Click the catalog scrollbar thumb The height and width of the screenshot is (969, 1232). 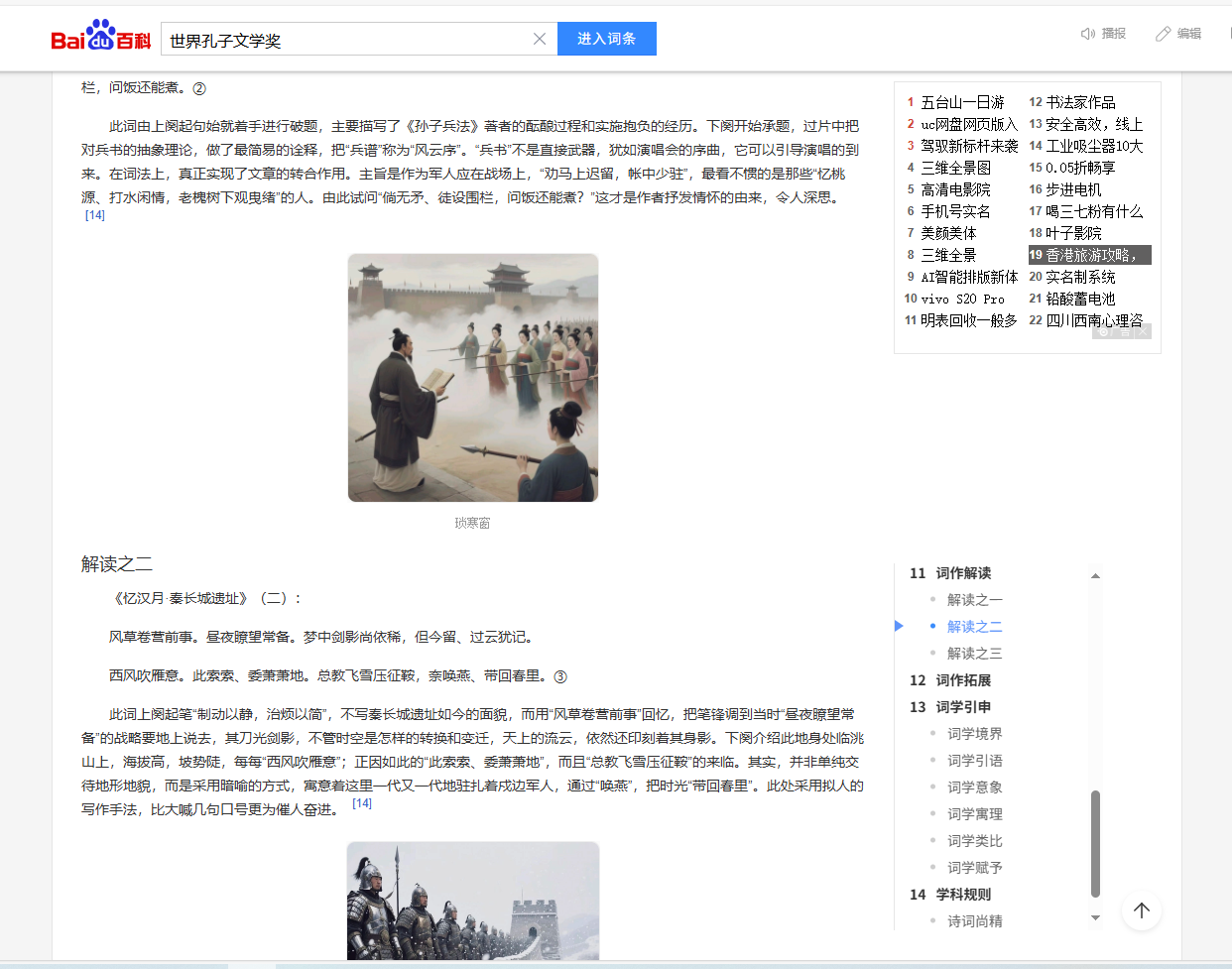[1095, 843]
